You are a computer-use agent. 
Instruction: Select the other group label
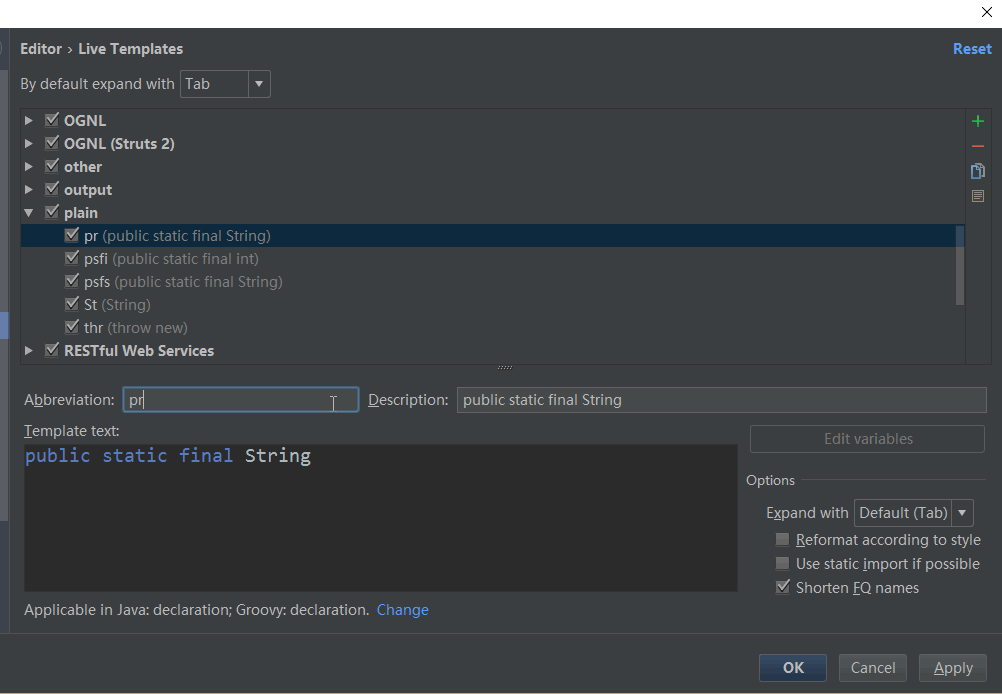tap(82, 167)
